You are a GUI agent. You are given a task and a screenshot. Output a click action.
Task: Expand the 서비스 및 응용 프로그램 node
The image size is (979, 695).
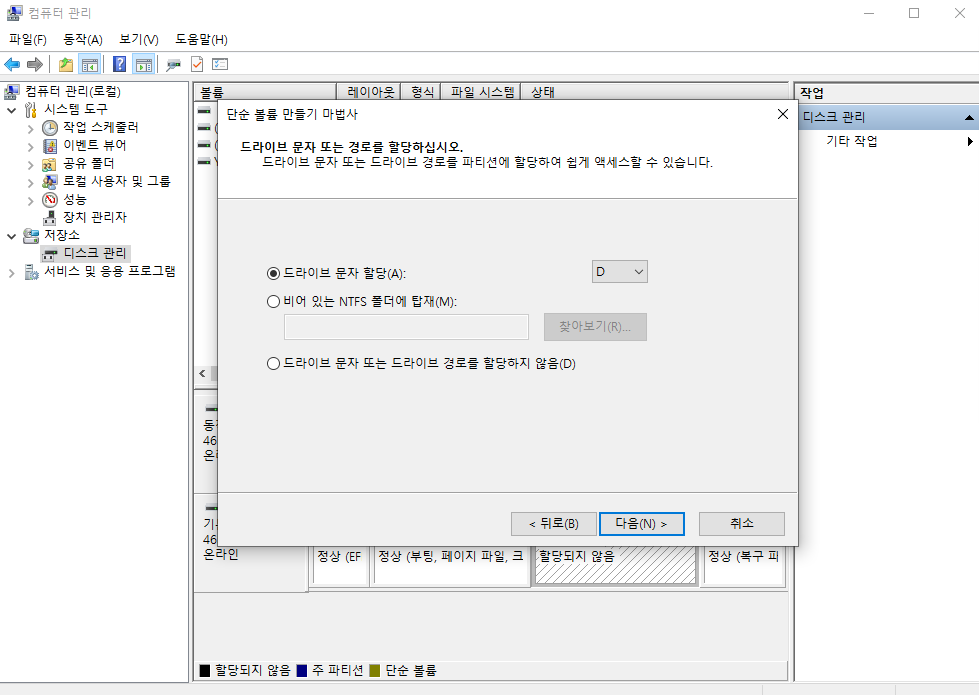11,273
